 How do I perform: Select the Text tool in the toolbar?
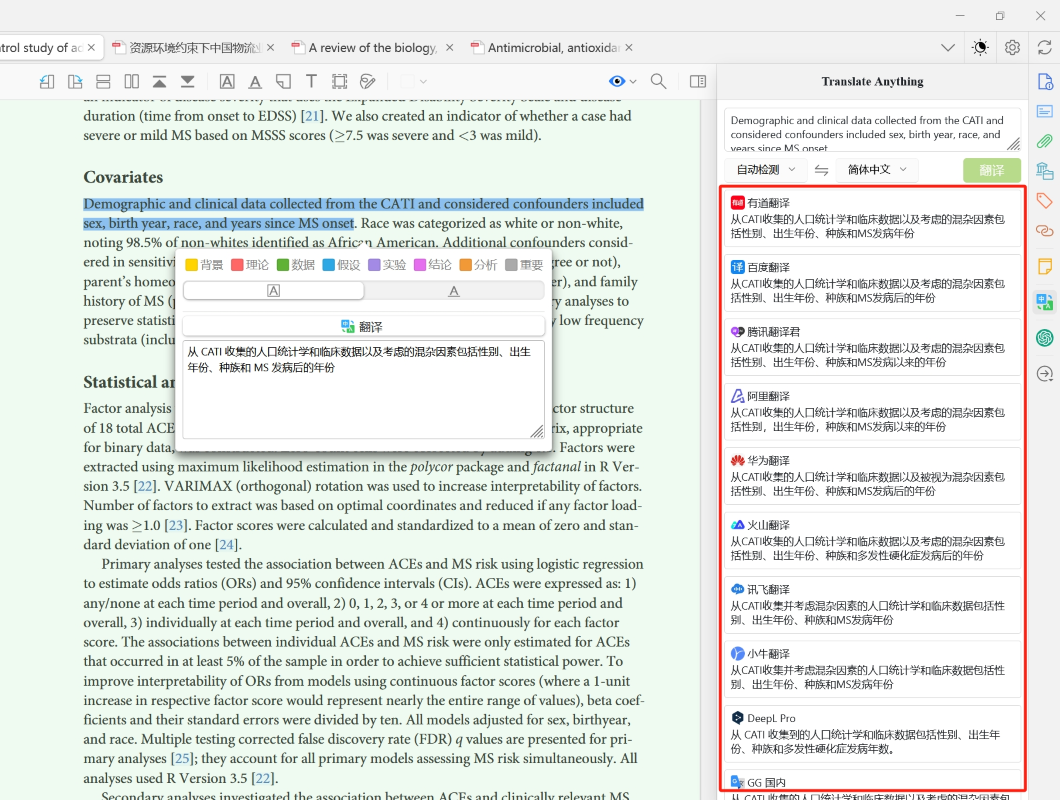[311, 81]
